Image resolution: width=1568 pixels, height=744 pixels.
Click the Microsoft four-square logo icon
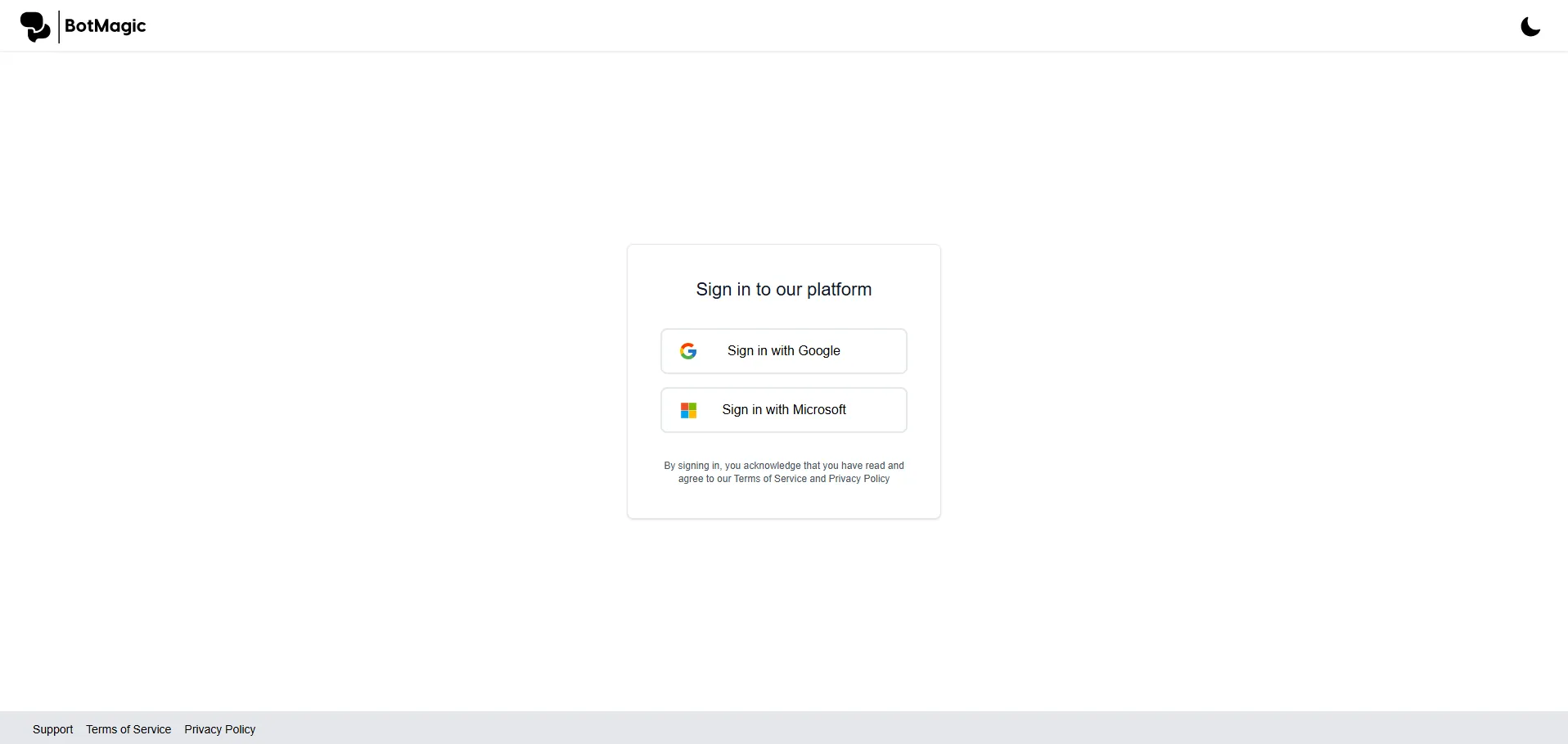point(688,410)
